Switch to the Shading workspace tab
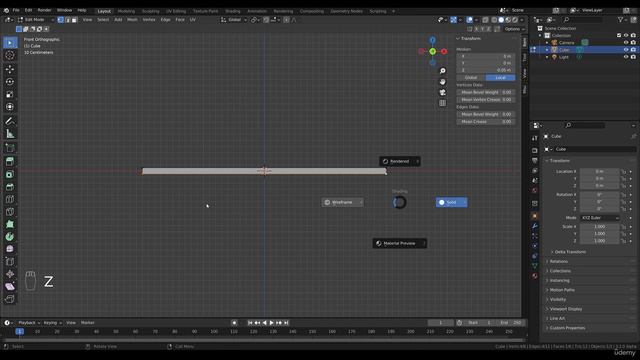Screen dimensions: 640x360 (233, 11)
